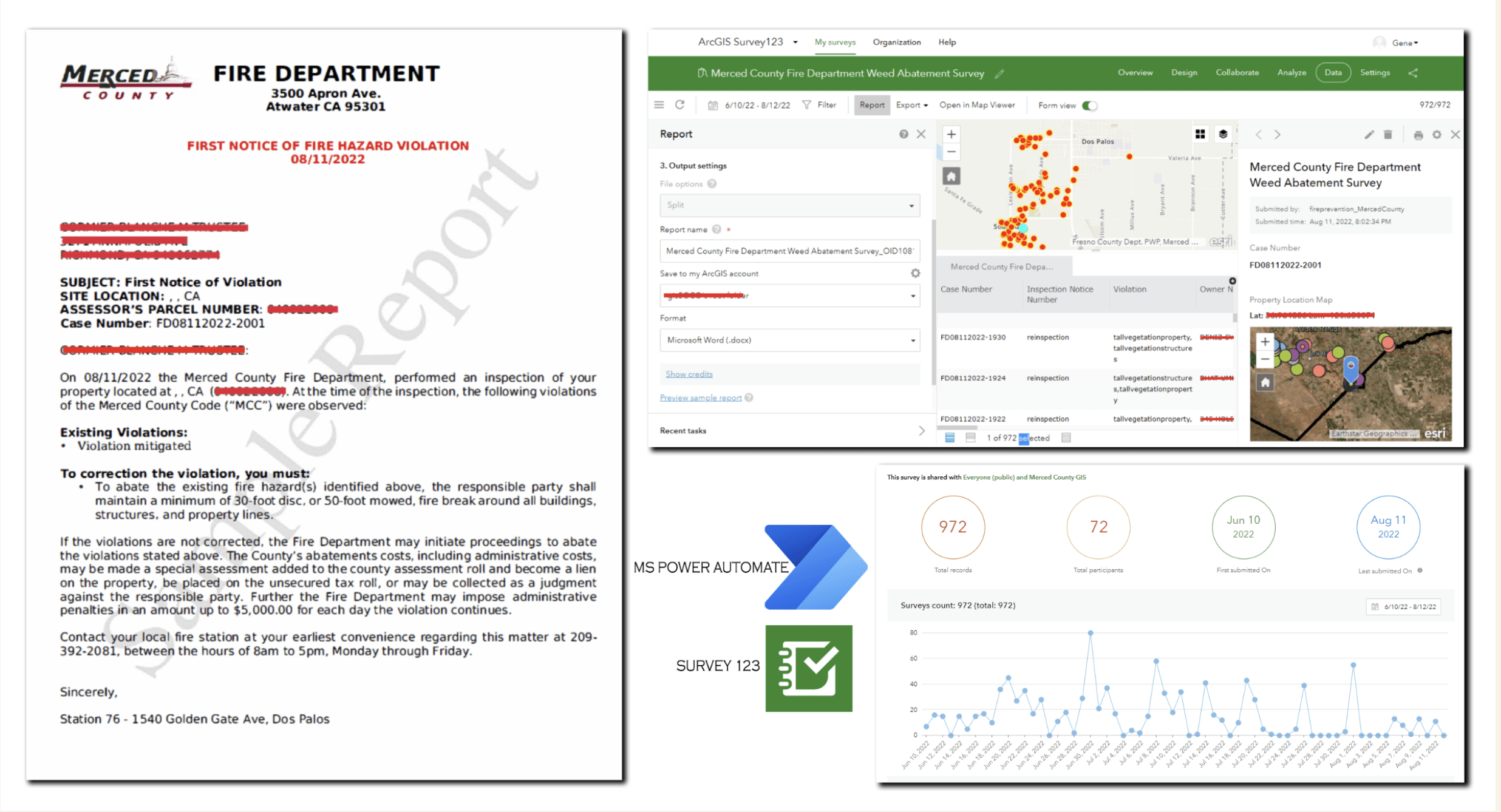Click the Show credits link

(x=689, y=374)
